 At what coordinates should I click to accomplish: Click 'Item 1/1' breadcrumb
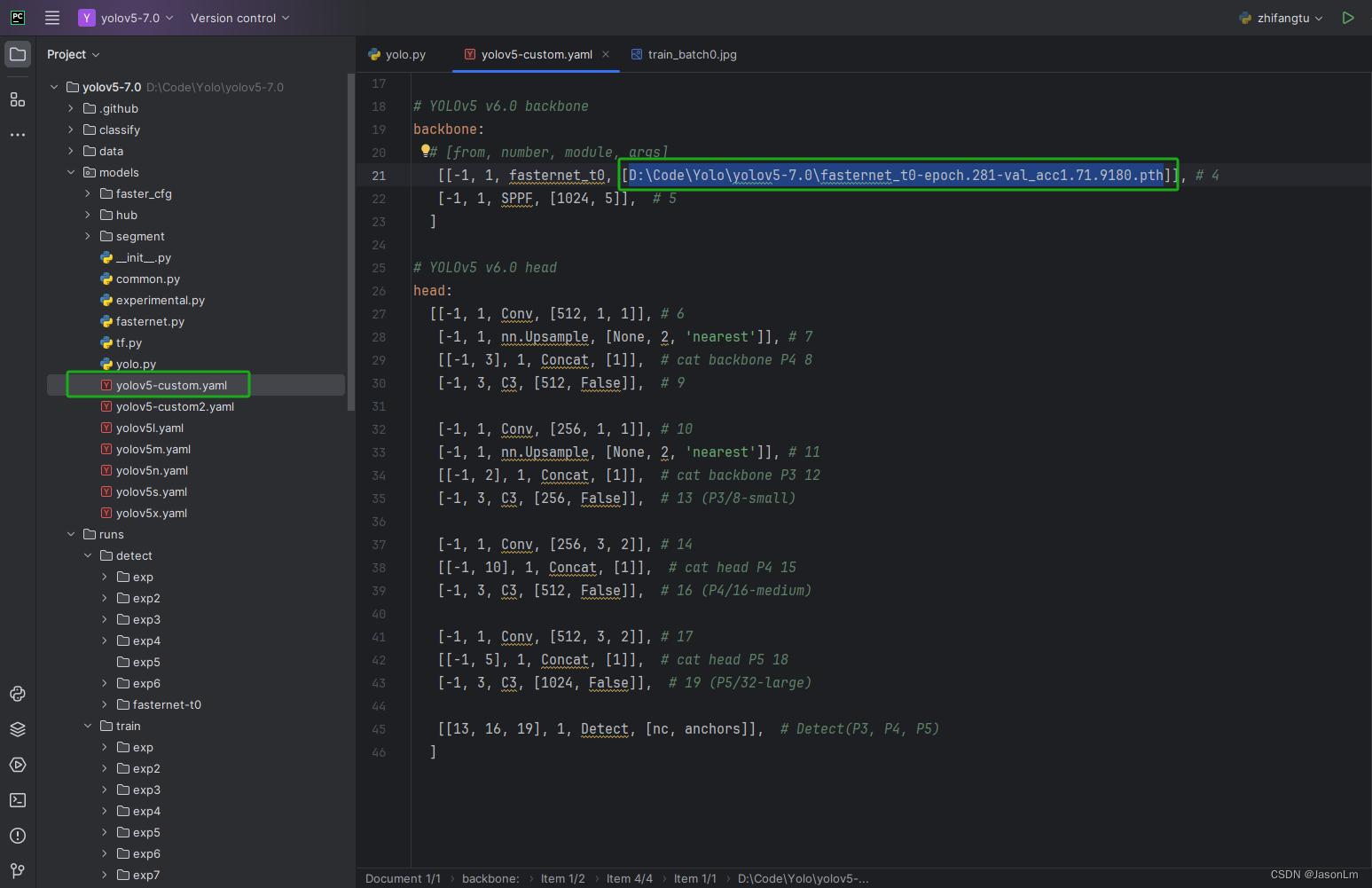[x=695, y=878]
